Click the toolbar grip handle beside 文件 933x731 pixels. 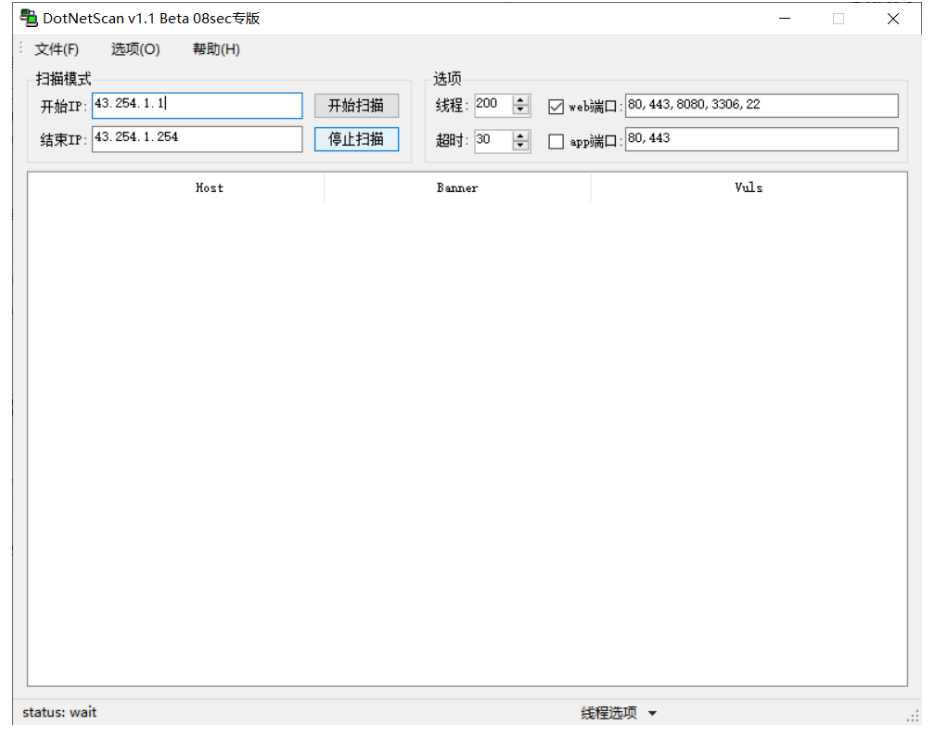coord(20,48)
